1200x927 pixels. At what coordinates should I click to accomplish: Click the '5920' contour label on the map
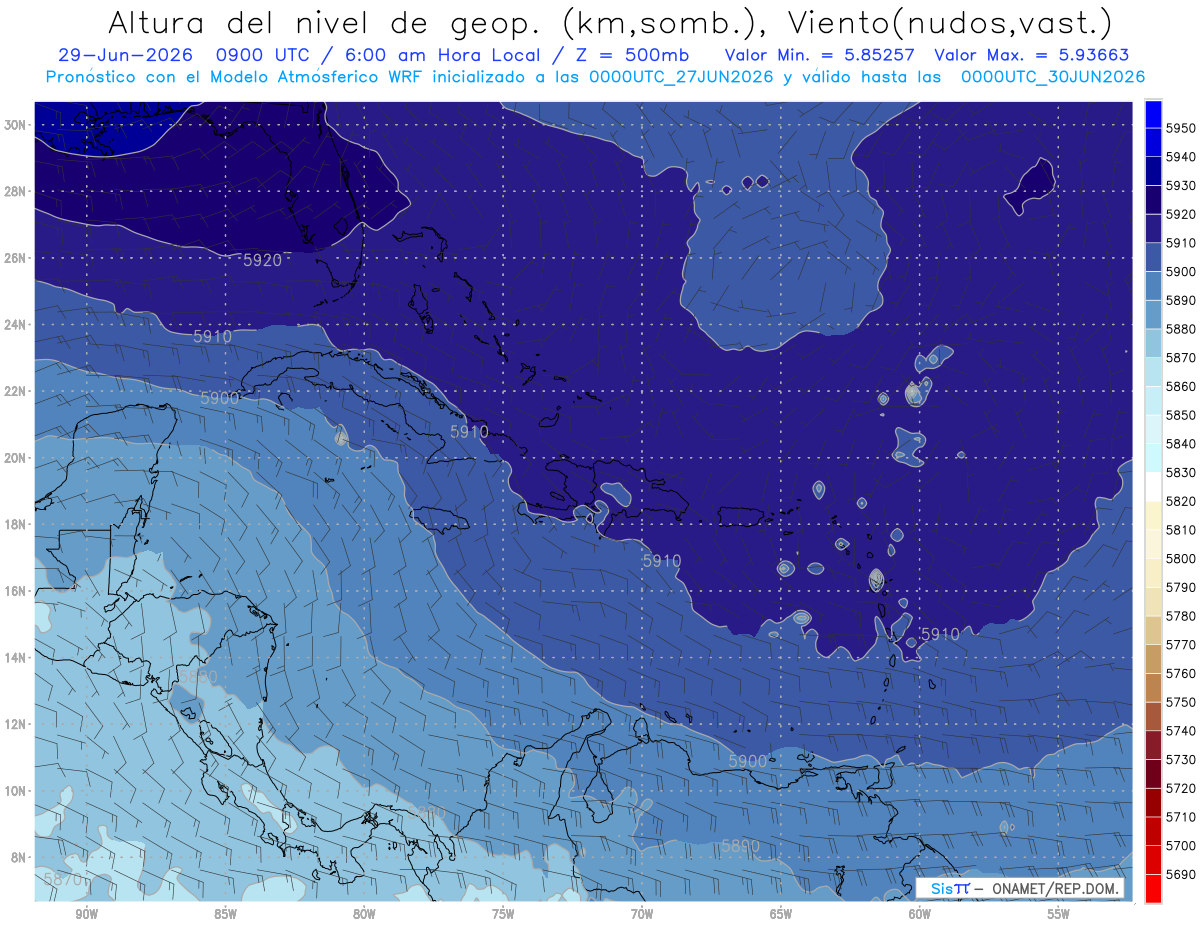click(x=263, y=260)
